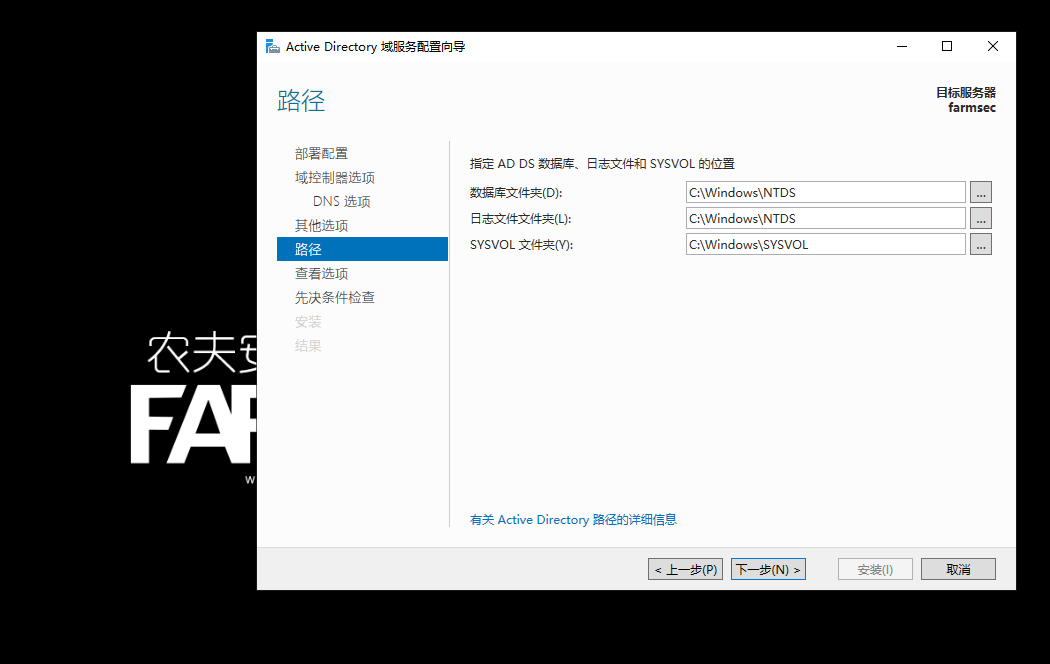Click the Active Directory wizard title bar icon

tap(271, 45)
